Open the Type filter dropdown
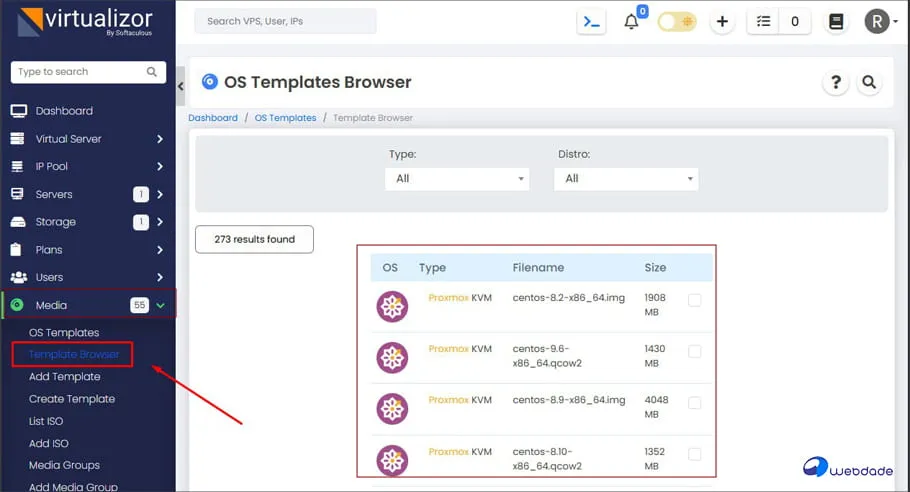The image size is (910, 492). pos(459,179)
